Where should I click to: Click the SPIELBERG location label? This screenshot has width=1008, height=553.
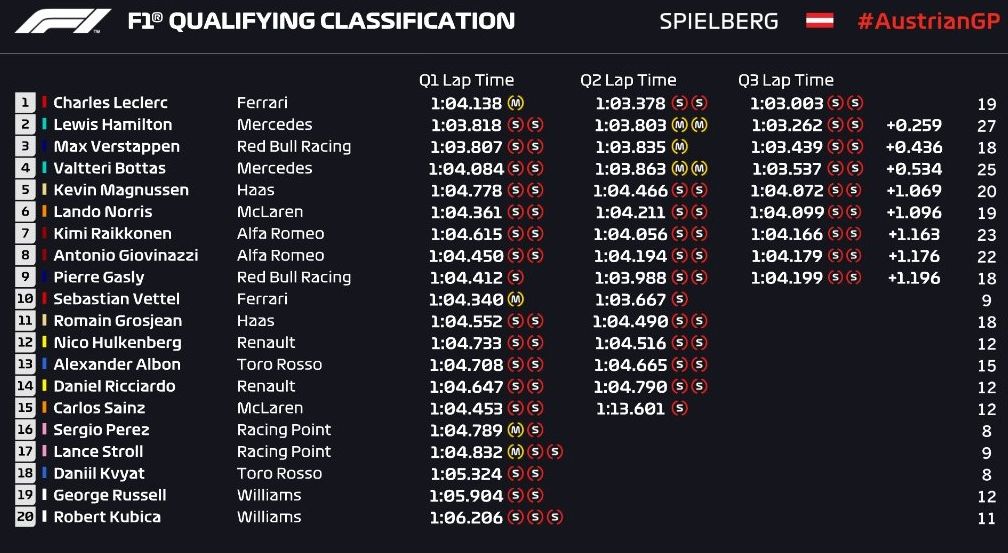tap(718, 21)
